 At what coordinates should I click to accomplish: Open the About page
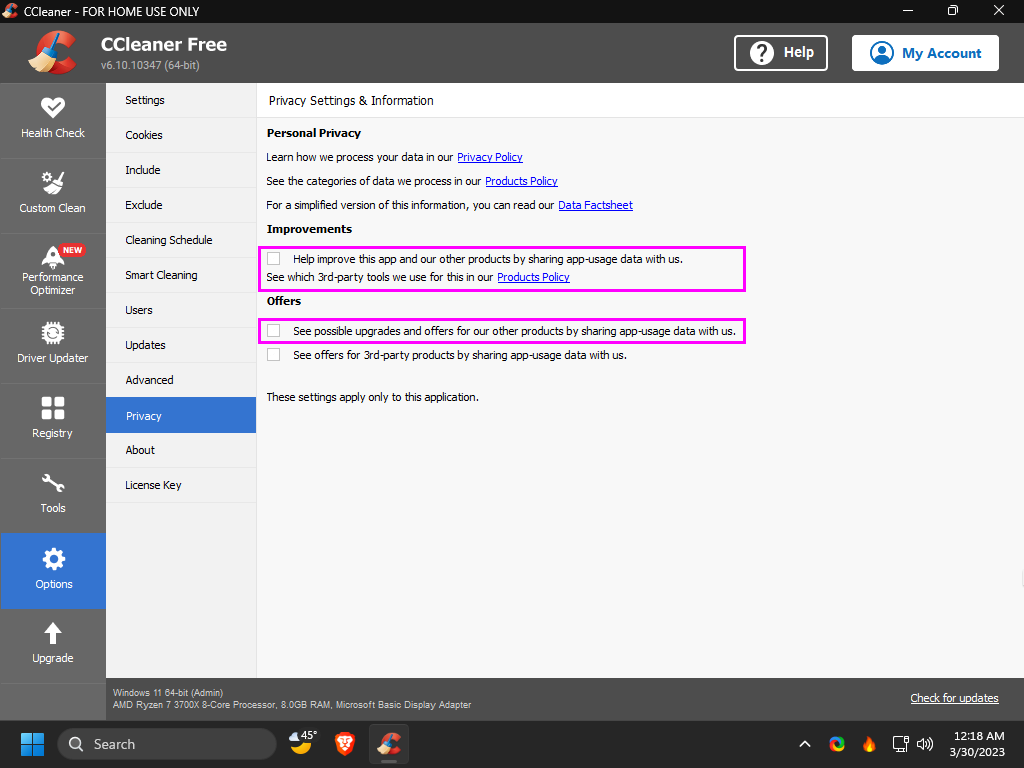pyautogui.click(x=181, y=450)
